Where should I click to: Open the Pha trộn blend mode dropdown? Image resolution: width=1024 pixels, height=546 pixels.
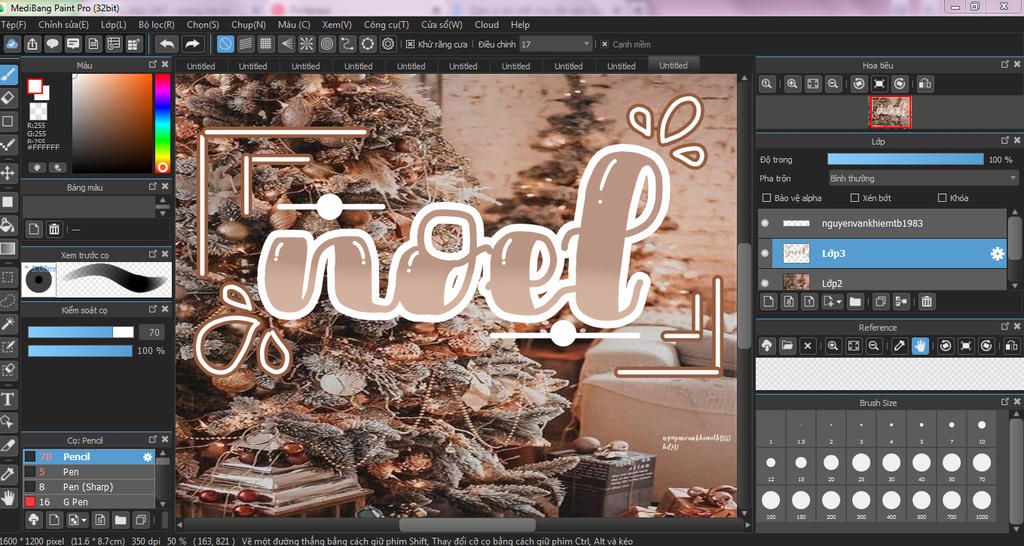[x=921, y=178]
